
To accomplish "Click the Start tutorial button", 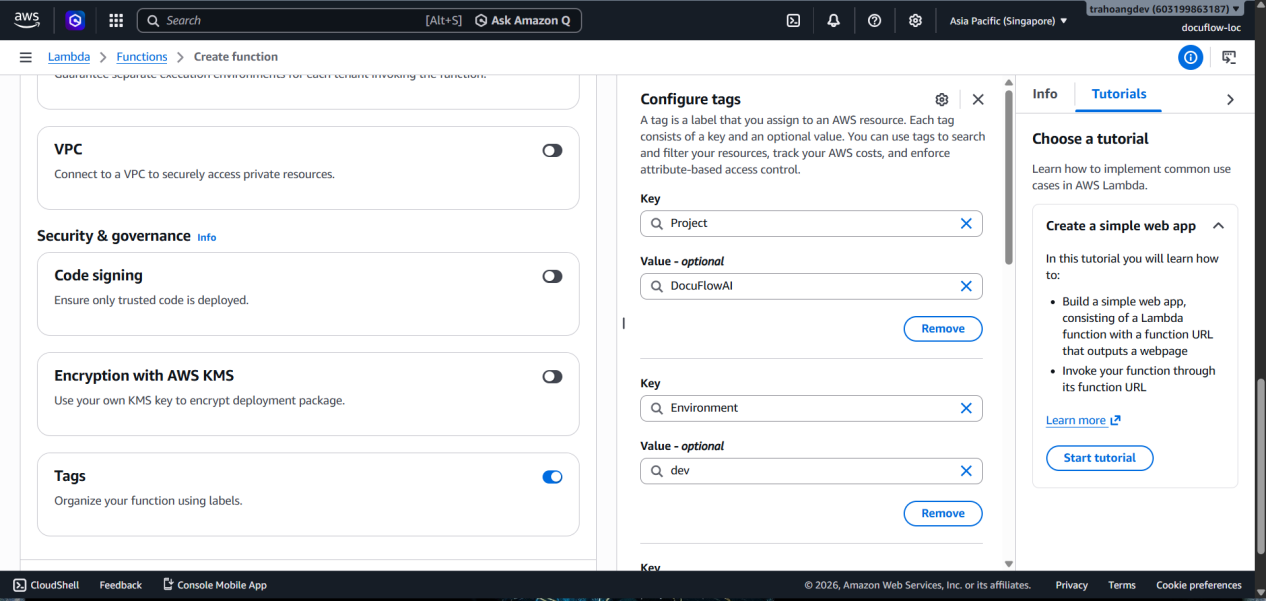I will (1099, 458).
